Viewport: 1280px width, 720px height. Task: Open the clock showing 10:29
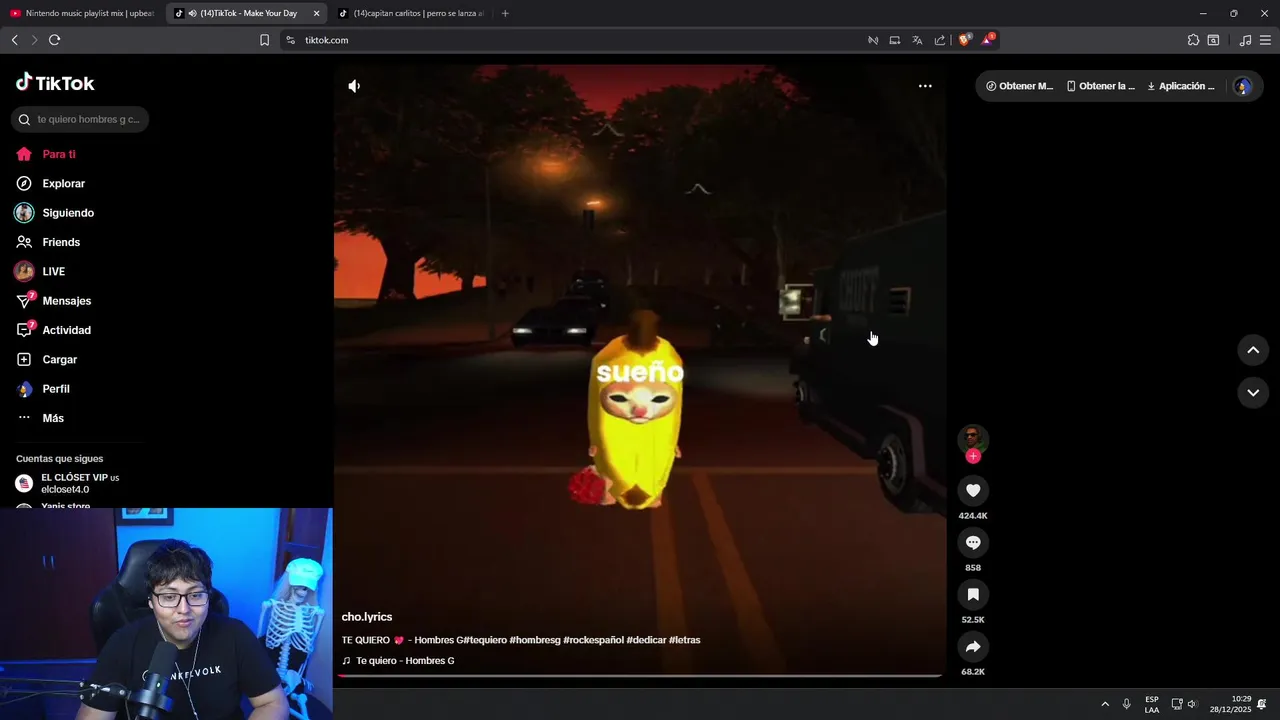(x=1230, y=704)
